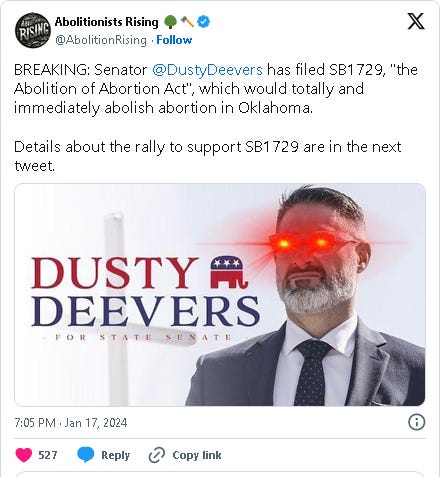Open the tweet info circle icon

click(416, 422)
